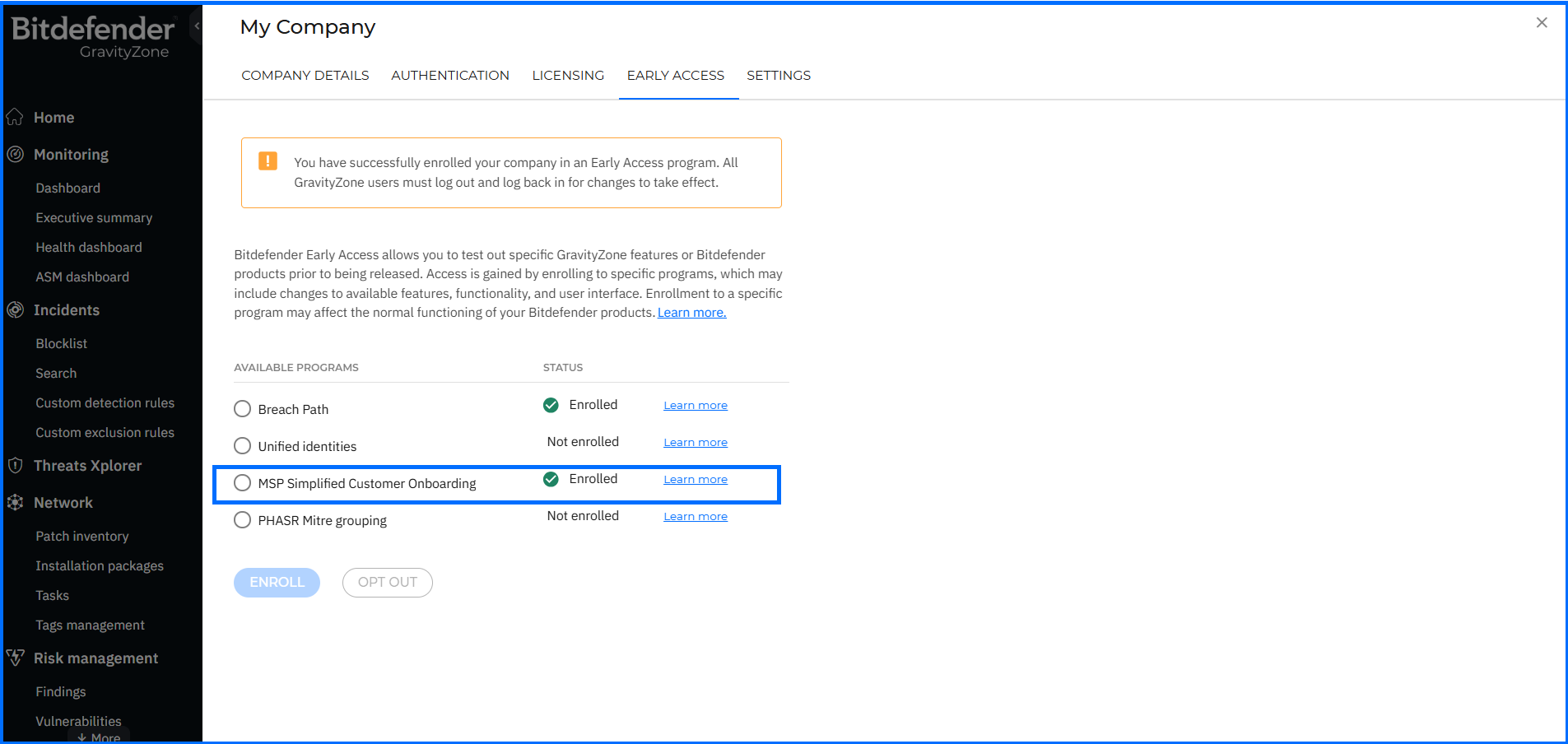This screenshot has height=744, width=1568.
Task: Close the My Company panel
Action: [1542, 23]
